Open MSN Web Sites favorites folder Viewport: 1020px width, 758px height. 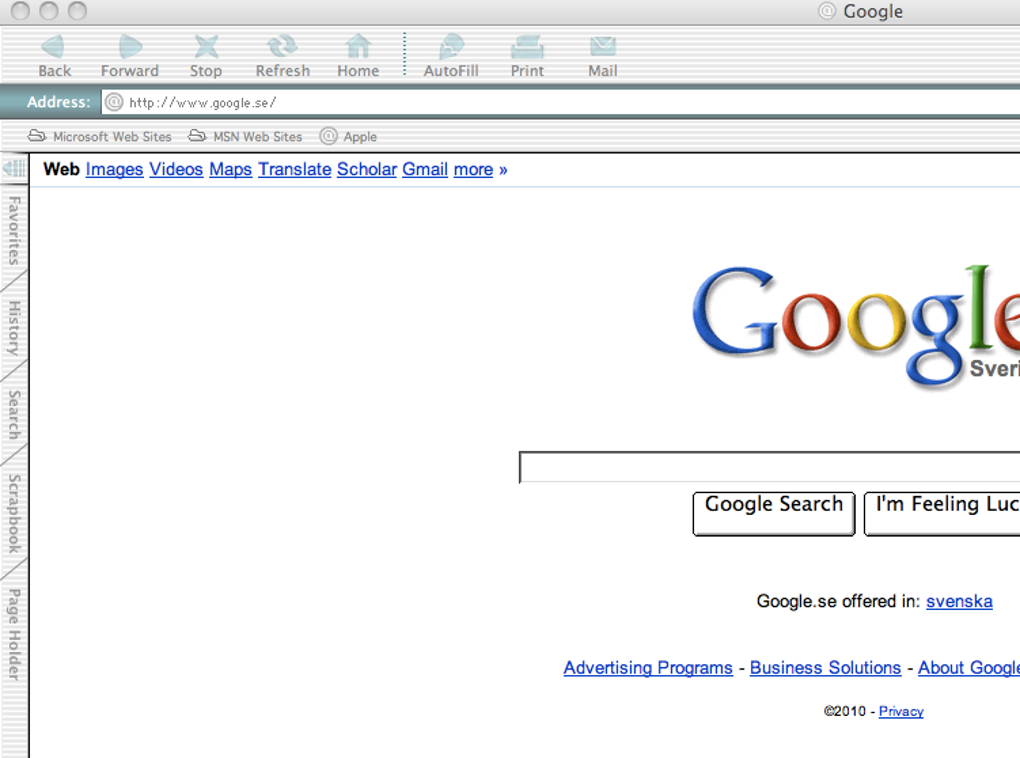pyautogui.click(x=245, y=137)
